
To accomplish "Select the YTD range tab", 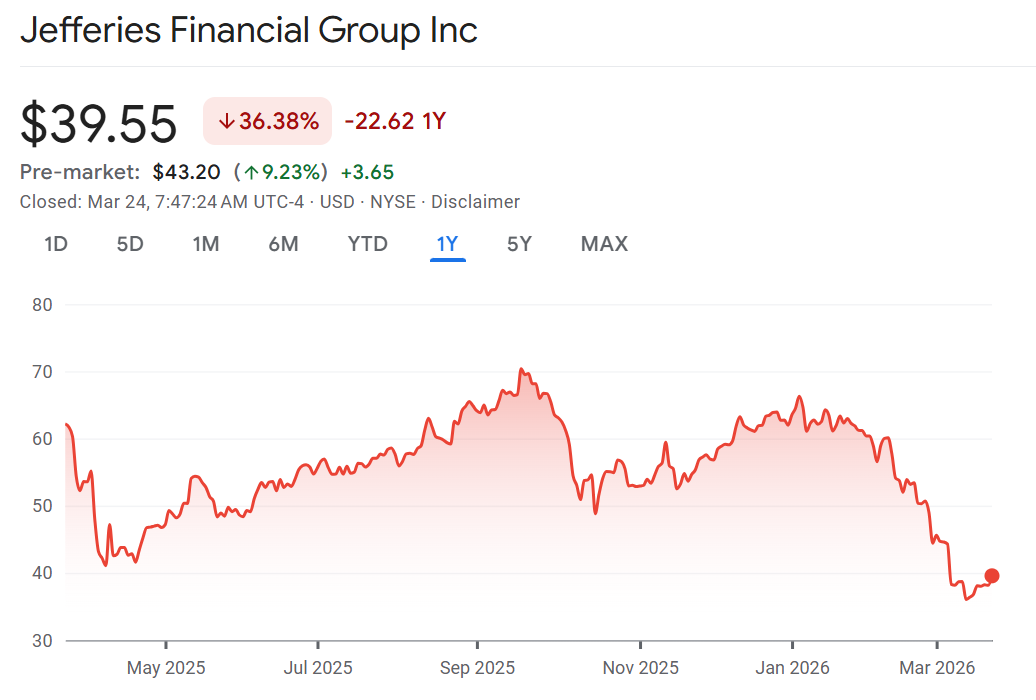I will pos(367,244).
